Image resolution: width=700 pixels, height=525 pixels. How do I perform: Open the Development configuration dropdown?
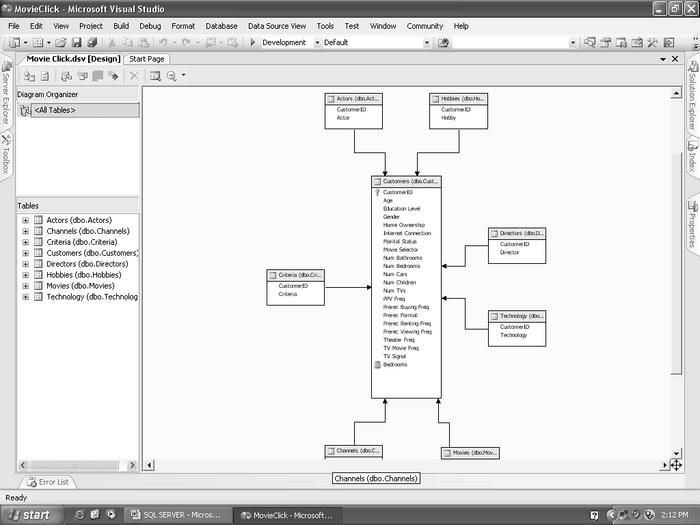317,43
